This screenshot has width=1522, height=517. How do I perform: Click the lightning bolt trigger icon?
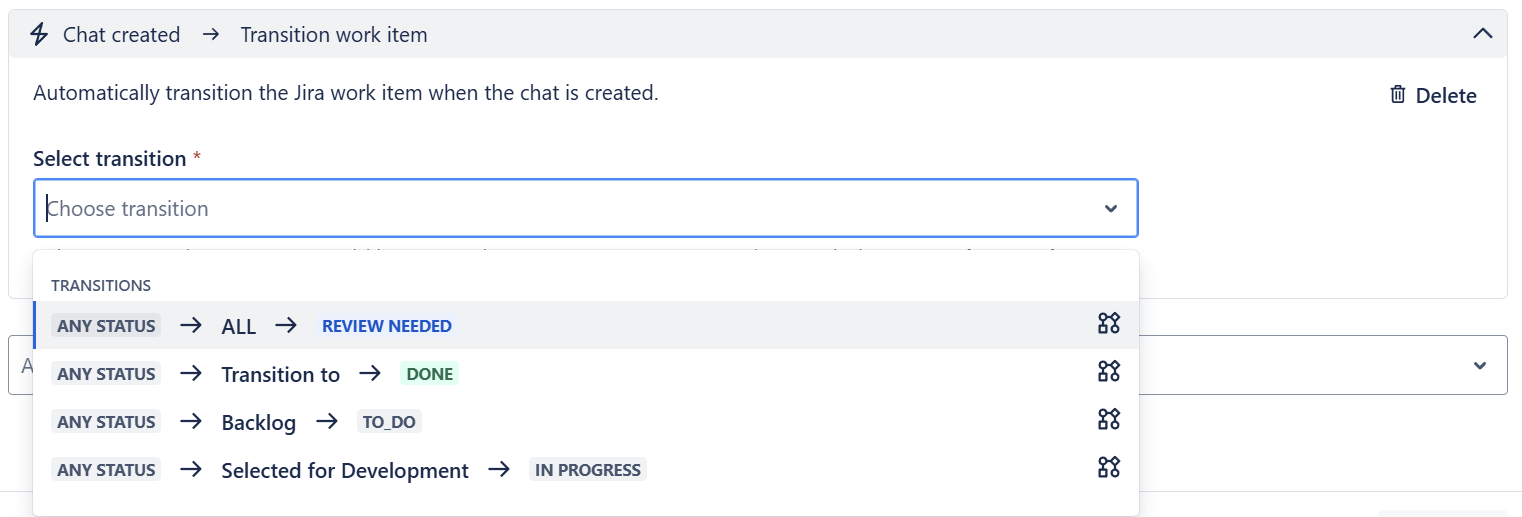tap(39, 35)
